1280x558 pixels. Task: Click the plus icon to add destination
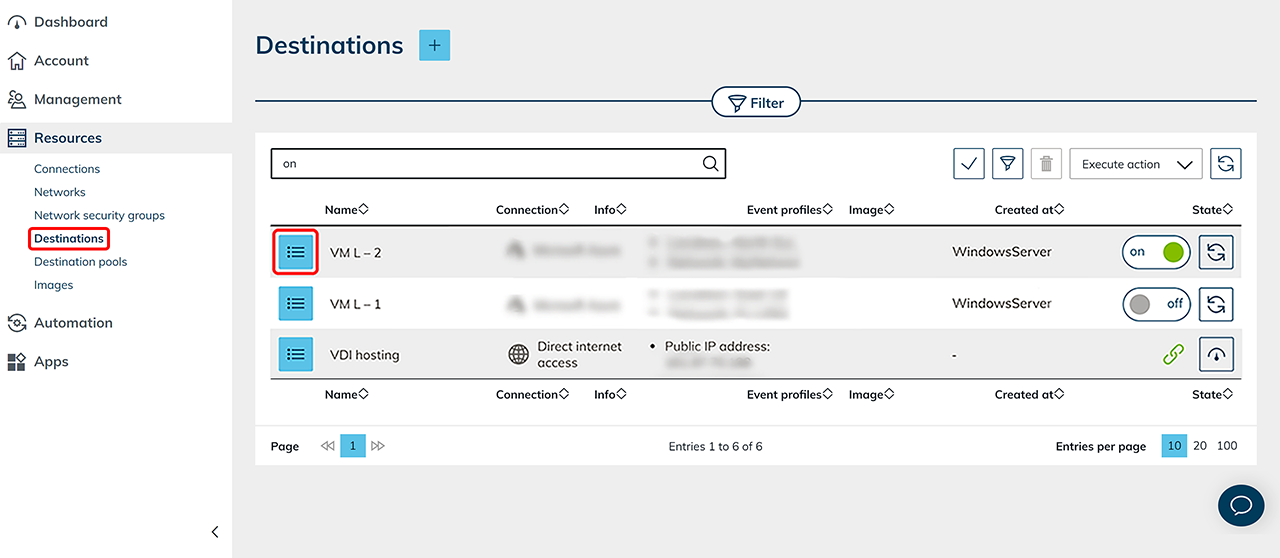[434, 45]
